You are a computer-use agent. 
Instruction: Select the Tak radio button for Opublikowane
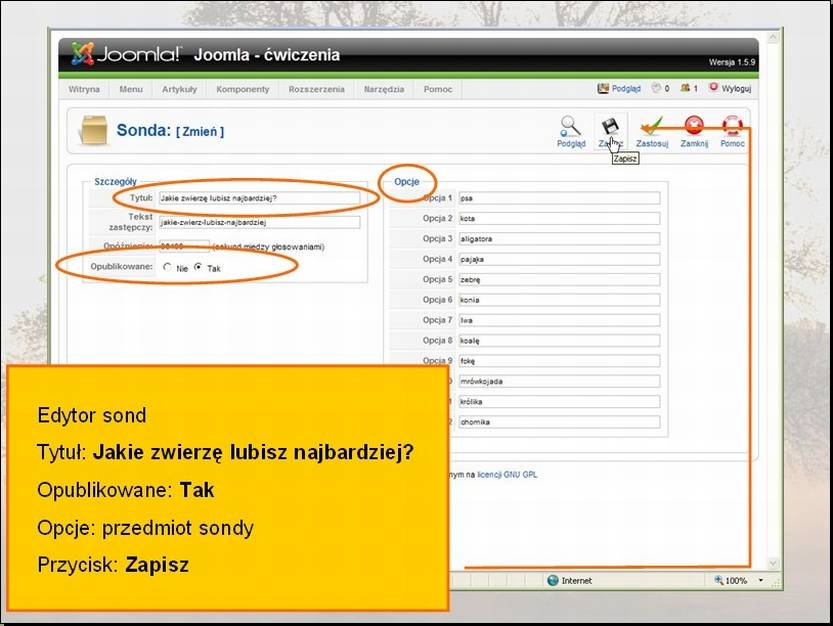pos(198,267)
